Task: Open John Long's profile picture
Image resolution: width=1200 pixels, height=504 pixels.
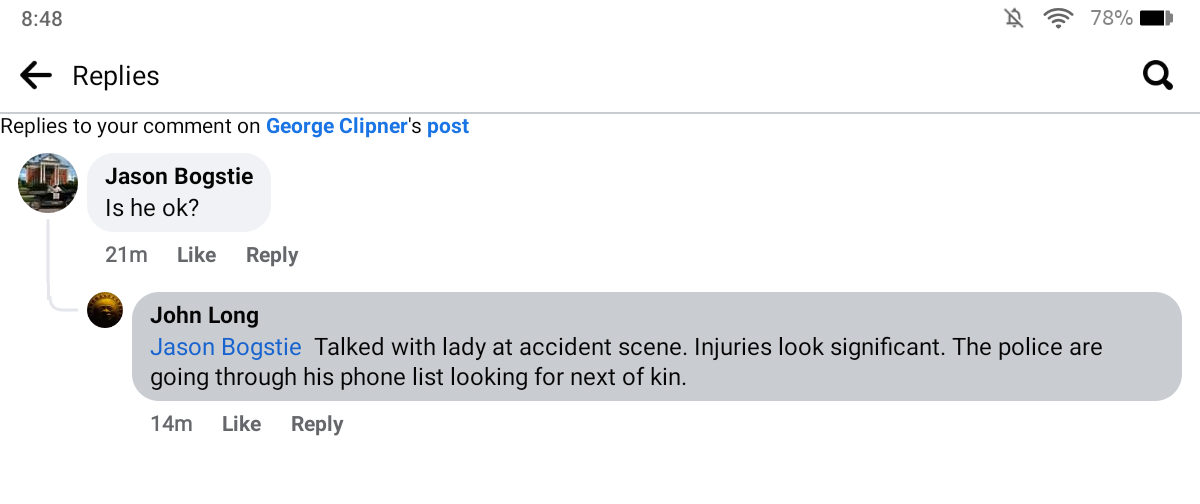Action: (105, 310)
